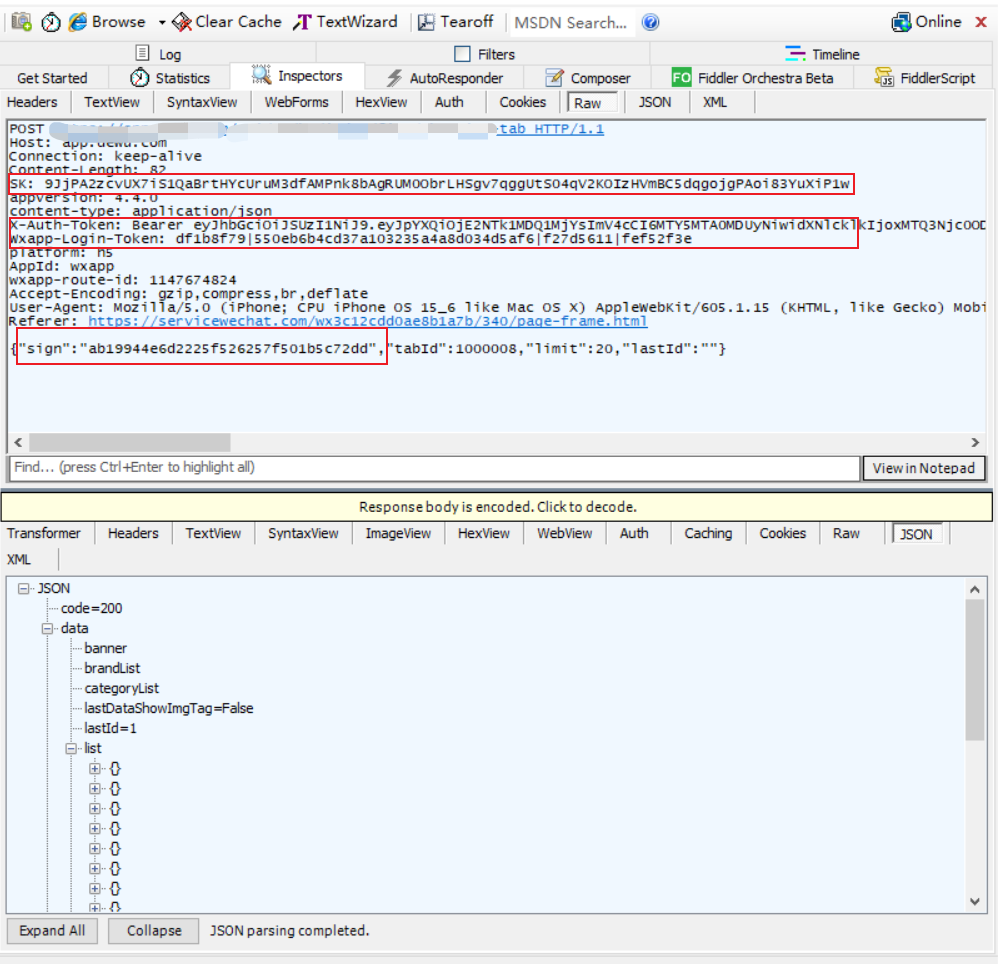Image resolution: width=998 pixels, height=964 pixels.
Task: Collapse the data tree node
Action: tap(47, 629)
